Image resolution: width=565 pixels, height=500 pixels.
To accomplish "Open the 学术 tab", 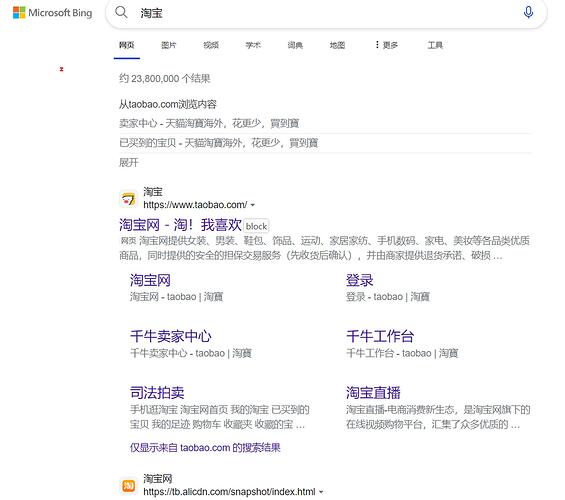I will pos(253,45).
